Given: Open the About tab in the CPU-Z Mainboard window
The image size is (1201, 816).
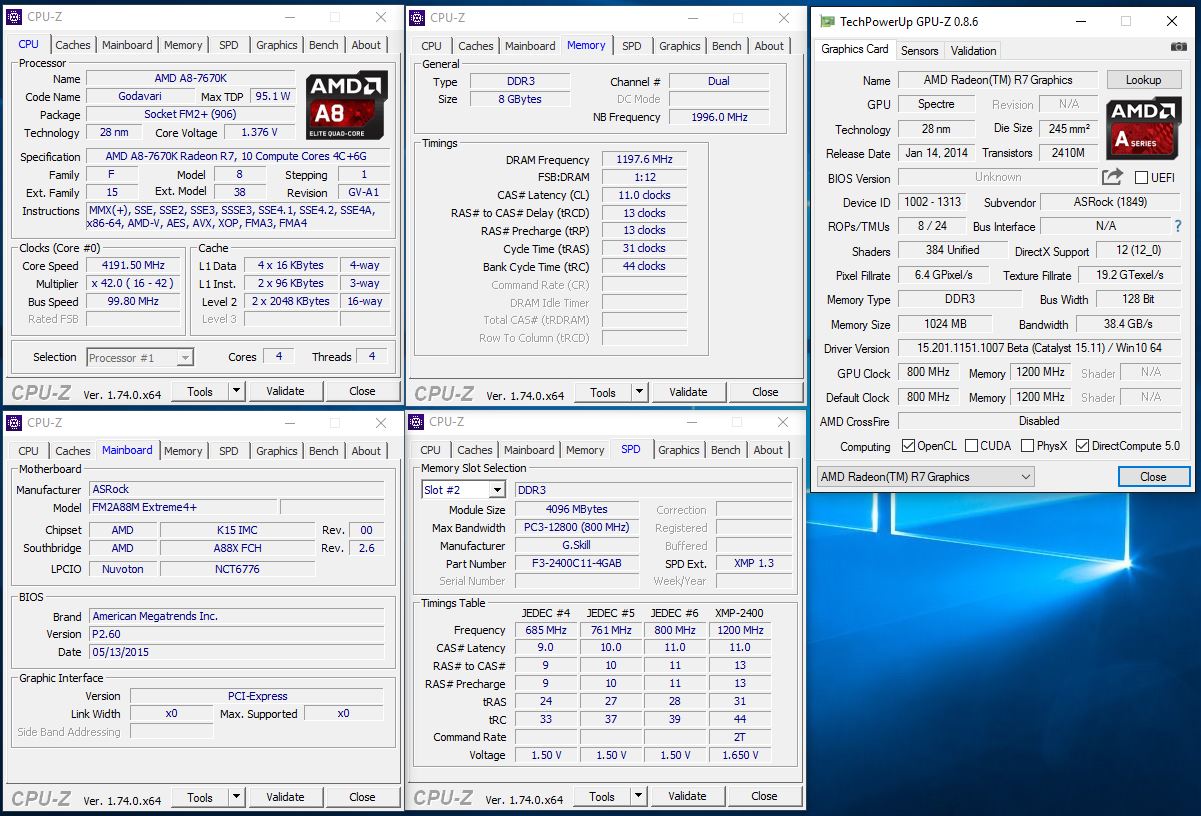Looking at the screenshot, I should point(366,451).
